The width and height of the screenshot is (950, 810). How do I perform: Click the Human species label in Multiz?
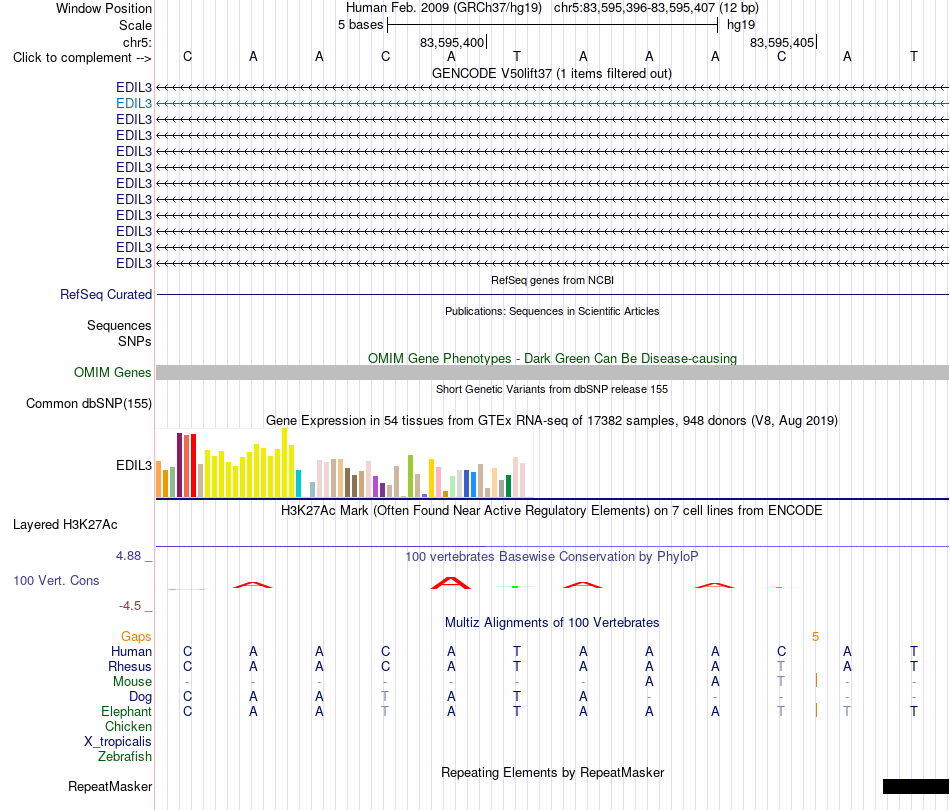131,652
